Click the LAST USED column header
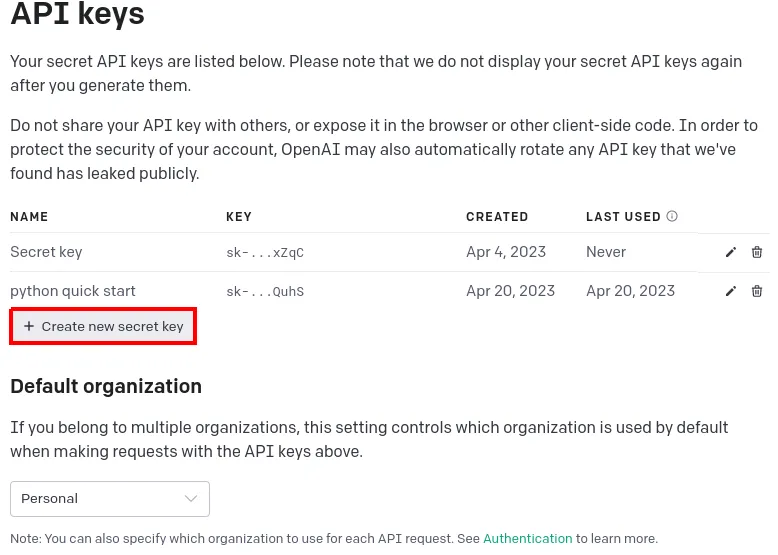 [623, 217]
